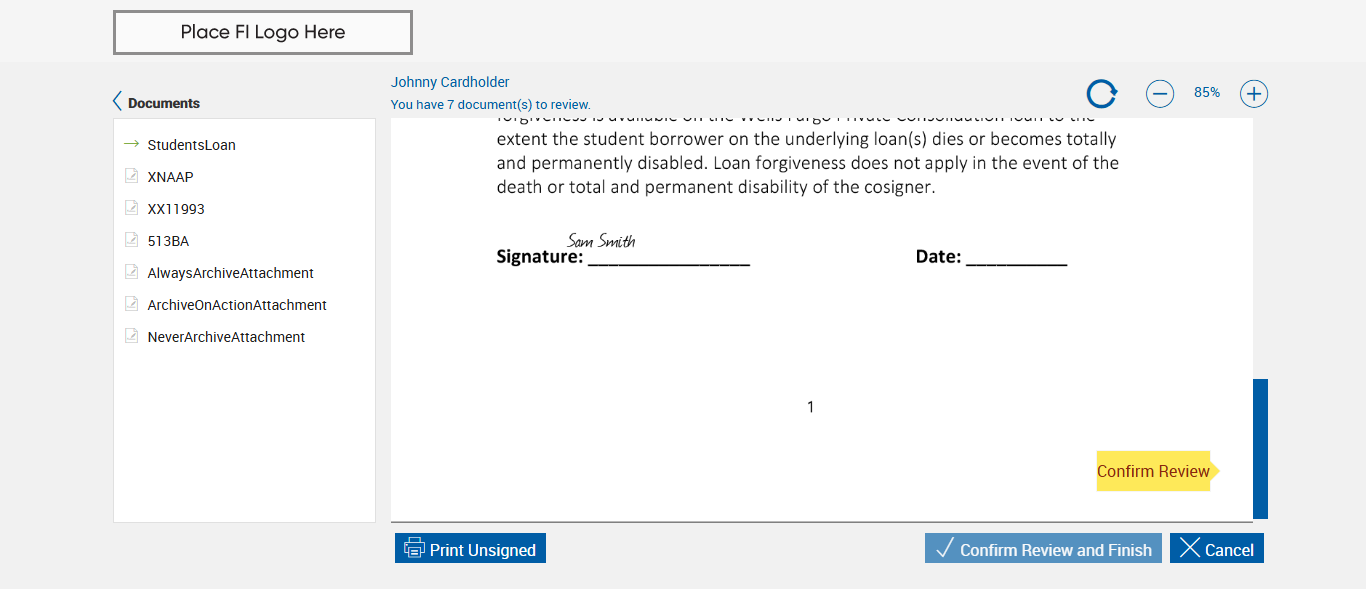Screen dimensions: 1366x589
Task: Click the yellow Confirm Review tag
Action: 1153,471
